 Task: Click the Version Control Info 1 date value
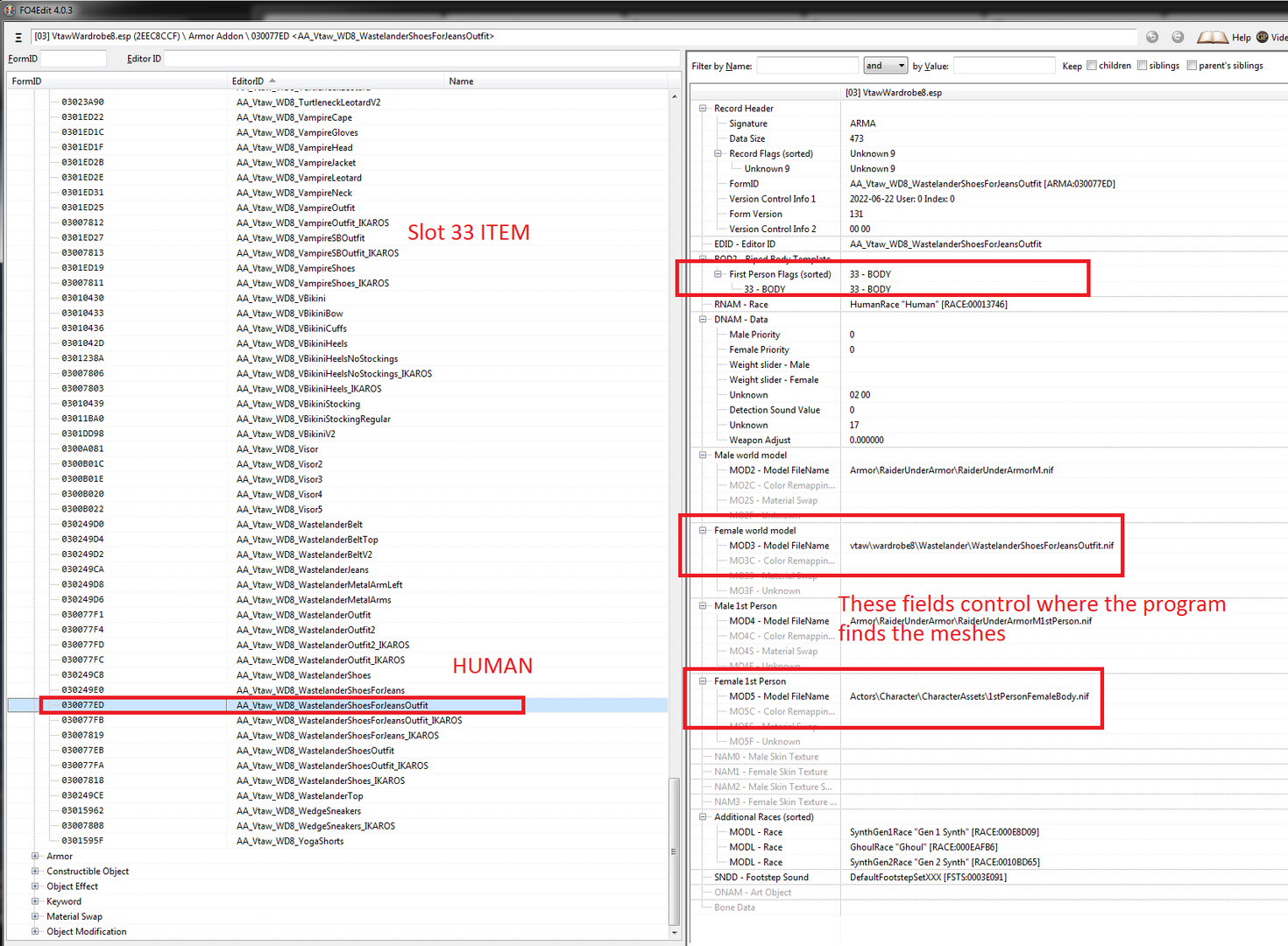click(902, 199)
